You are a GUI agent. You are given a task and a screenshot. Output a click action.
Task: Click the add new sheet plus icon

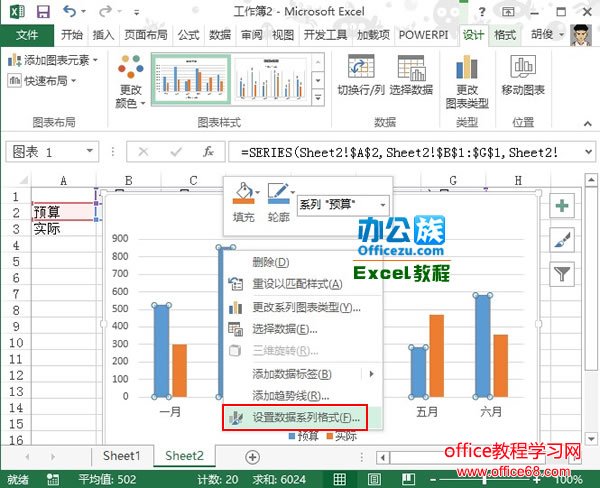tap(252, 457)
